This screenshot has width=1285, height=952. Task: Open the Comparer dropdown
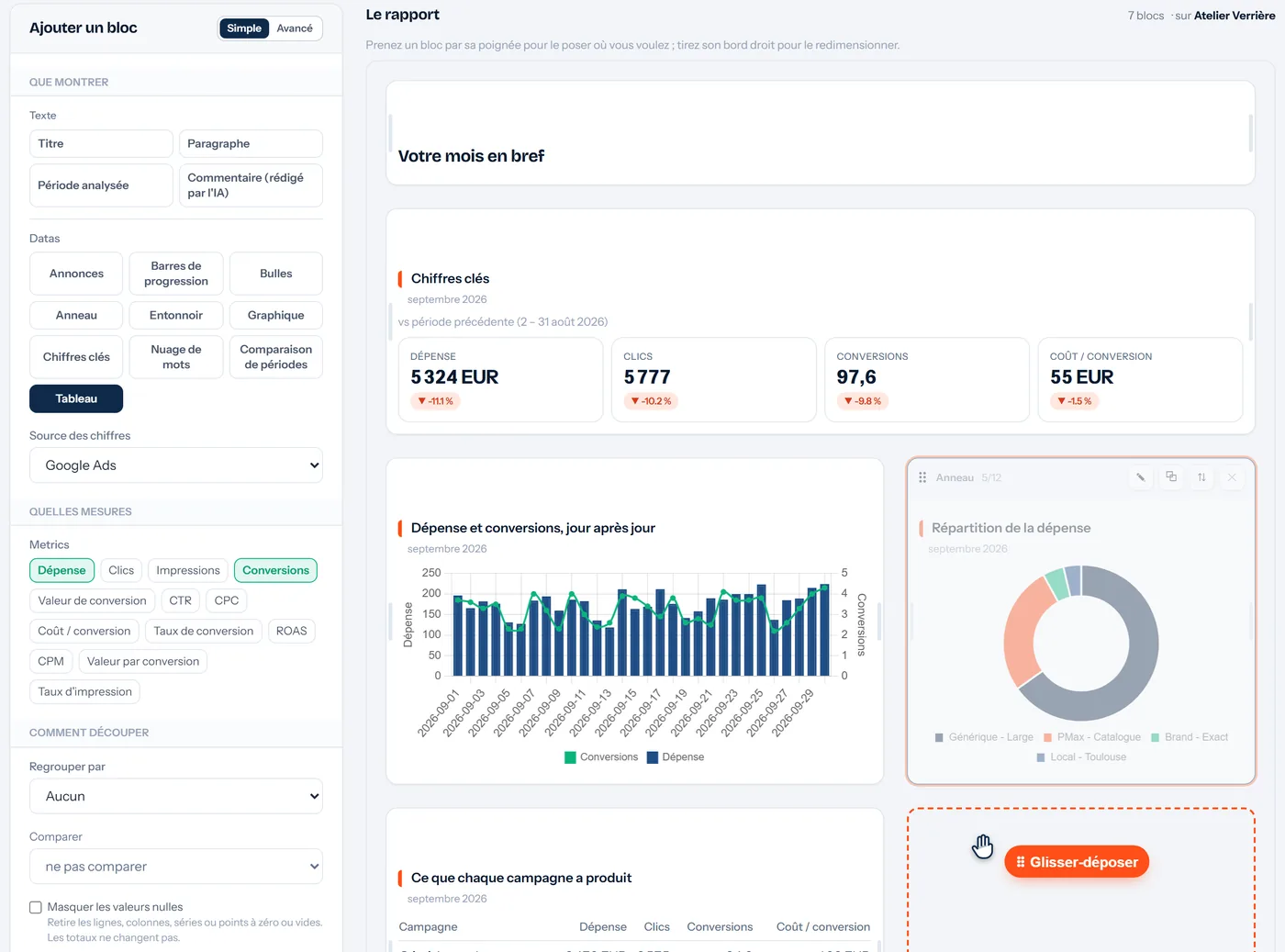coord(176,867)
